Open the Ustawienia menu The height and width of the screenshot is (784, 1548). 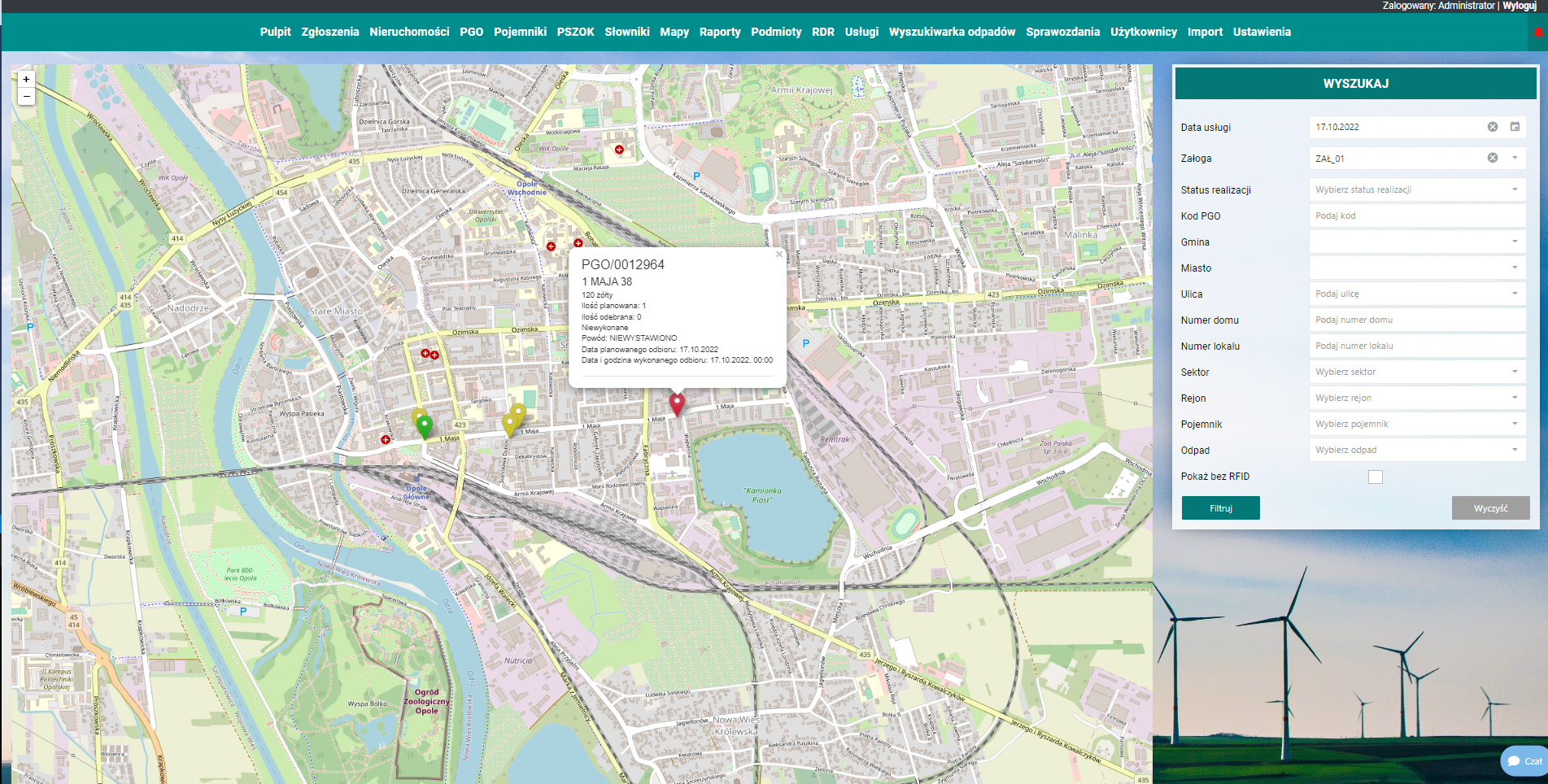[1262, 32]
